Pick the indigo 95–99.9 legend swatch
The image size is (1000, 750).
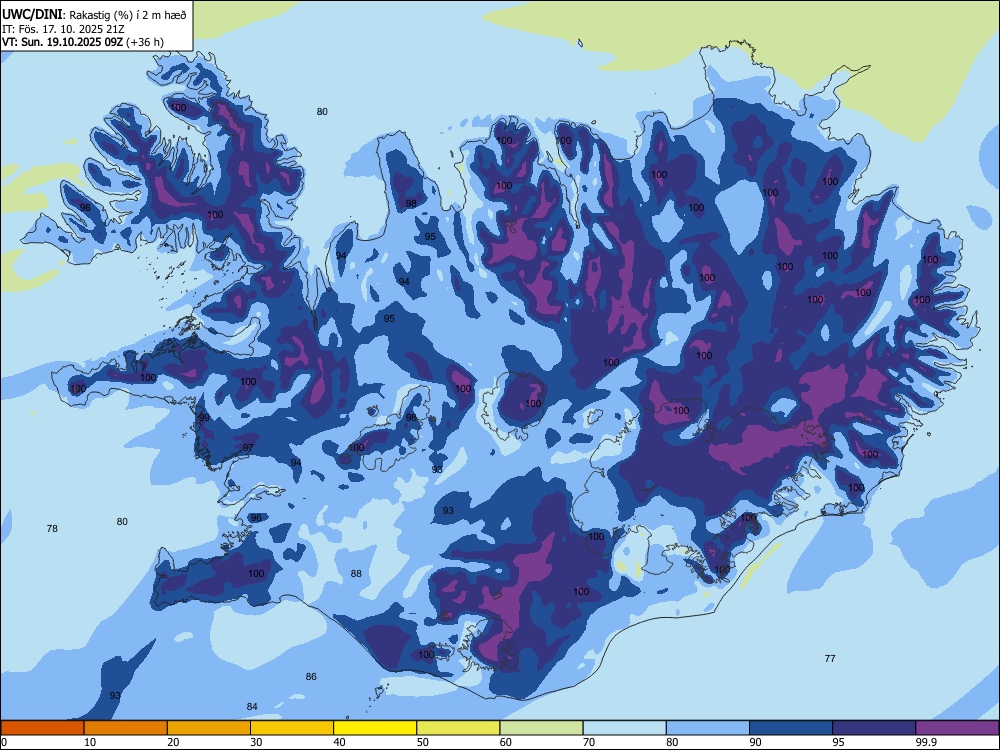pyautogui.click(x=874, y=728)
